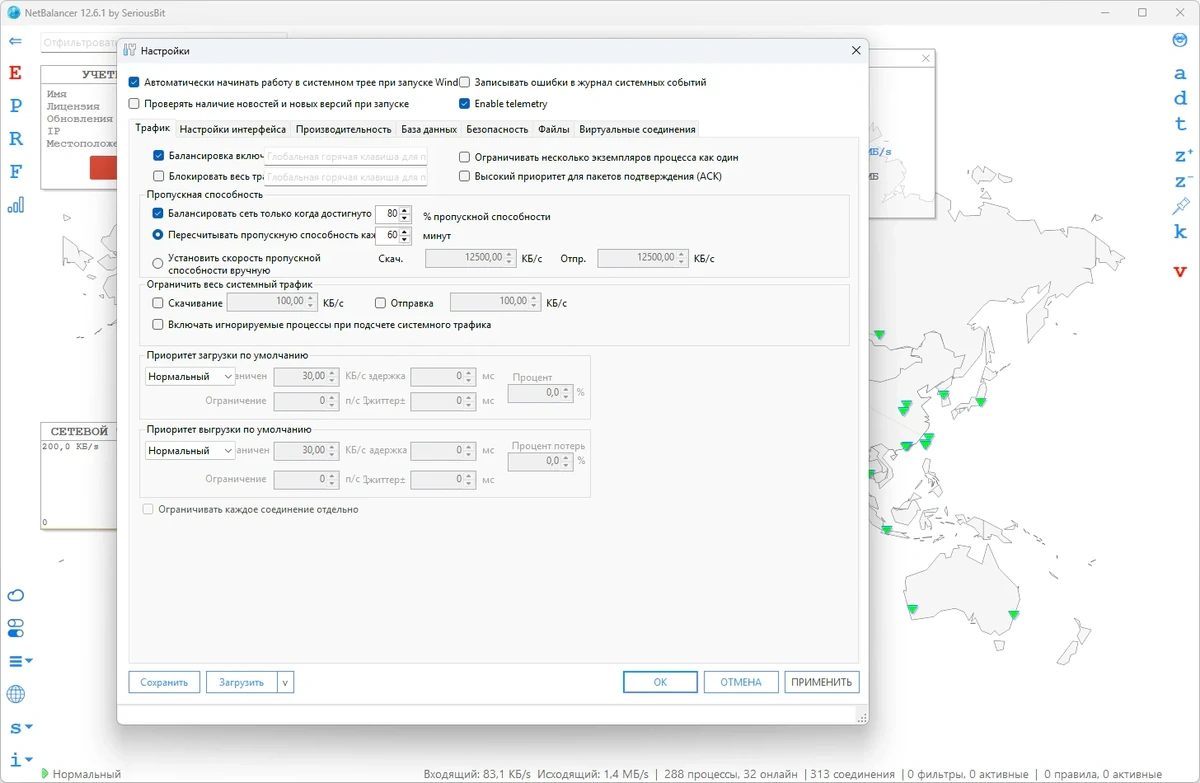
Task: Open default download priority 'Нормальный' dropdown
Action: (x=190, y=376)
